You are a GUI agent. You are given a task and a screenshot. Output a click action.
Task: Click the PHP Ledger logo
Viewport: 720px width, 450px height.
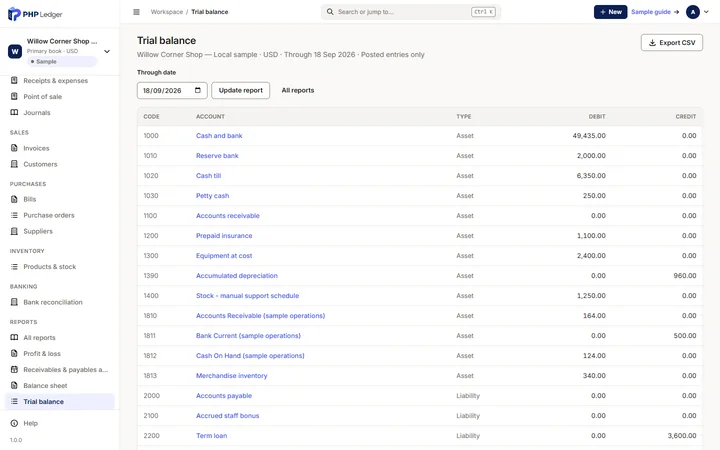(35, 14)
